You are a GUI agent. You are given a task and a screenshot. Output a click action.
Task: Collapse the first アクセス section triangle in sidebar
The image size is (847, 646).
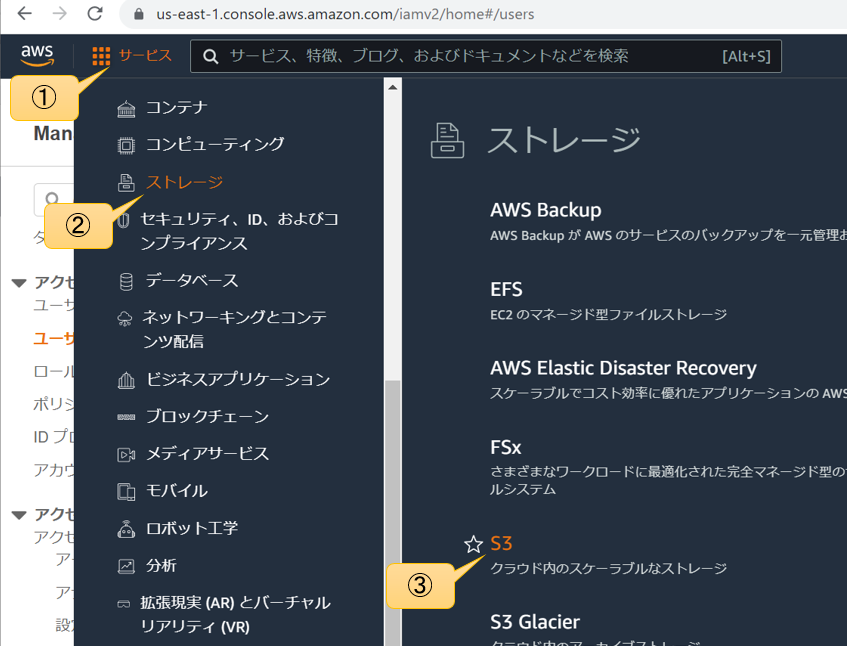click(x=19, y=282)
